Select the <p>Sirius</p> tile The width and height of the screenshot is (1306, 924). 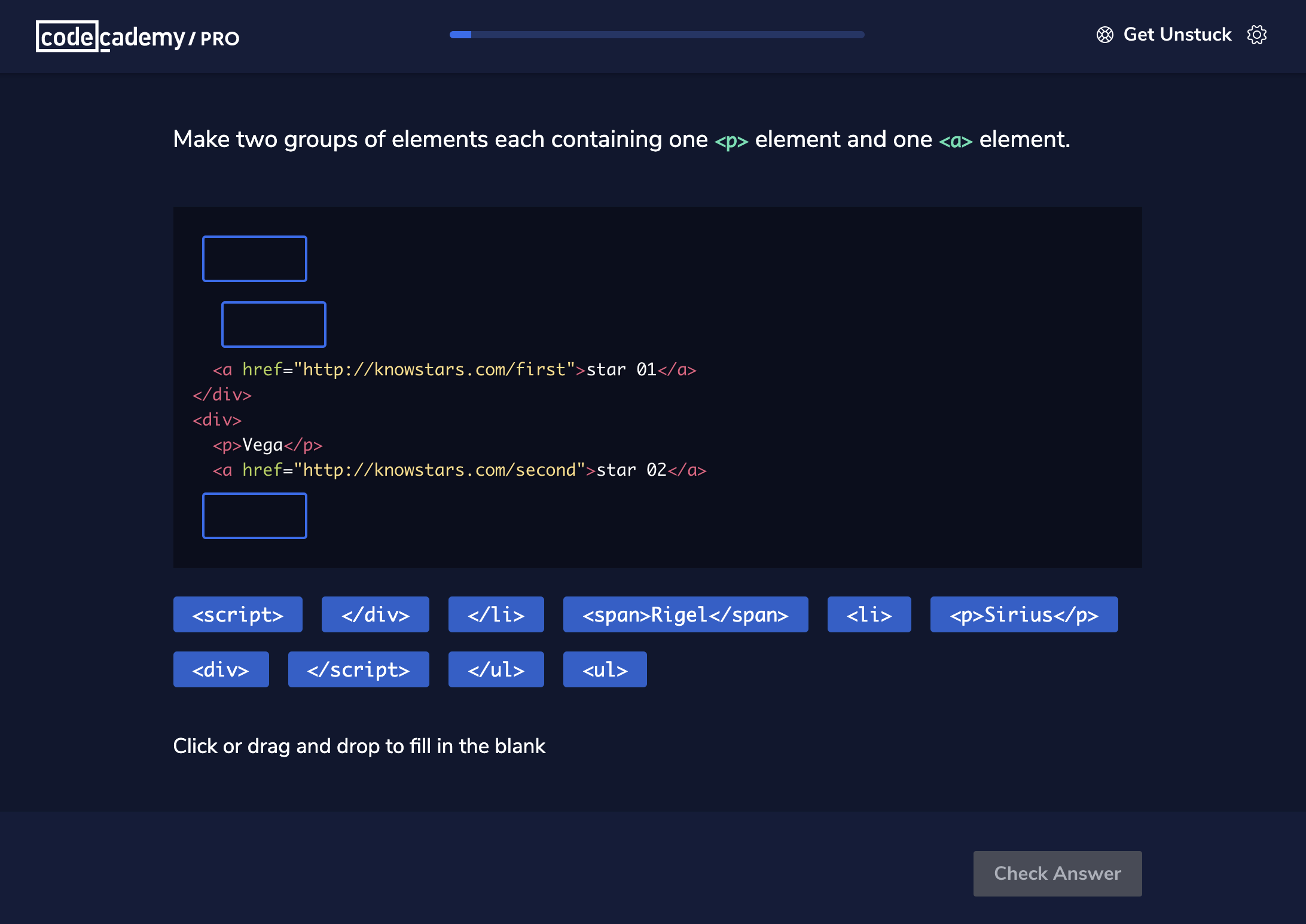coord(1024,614)
